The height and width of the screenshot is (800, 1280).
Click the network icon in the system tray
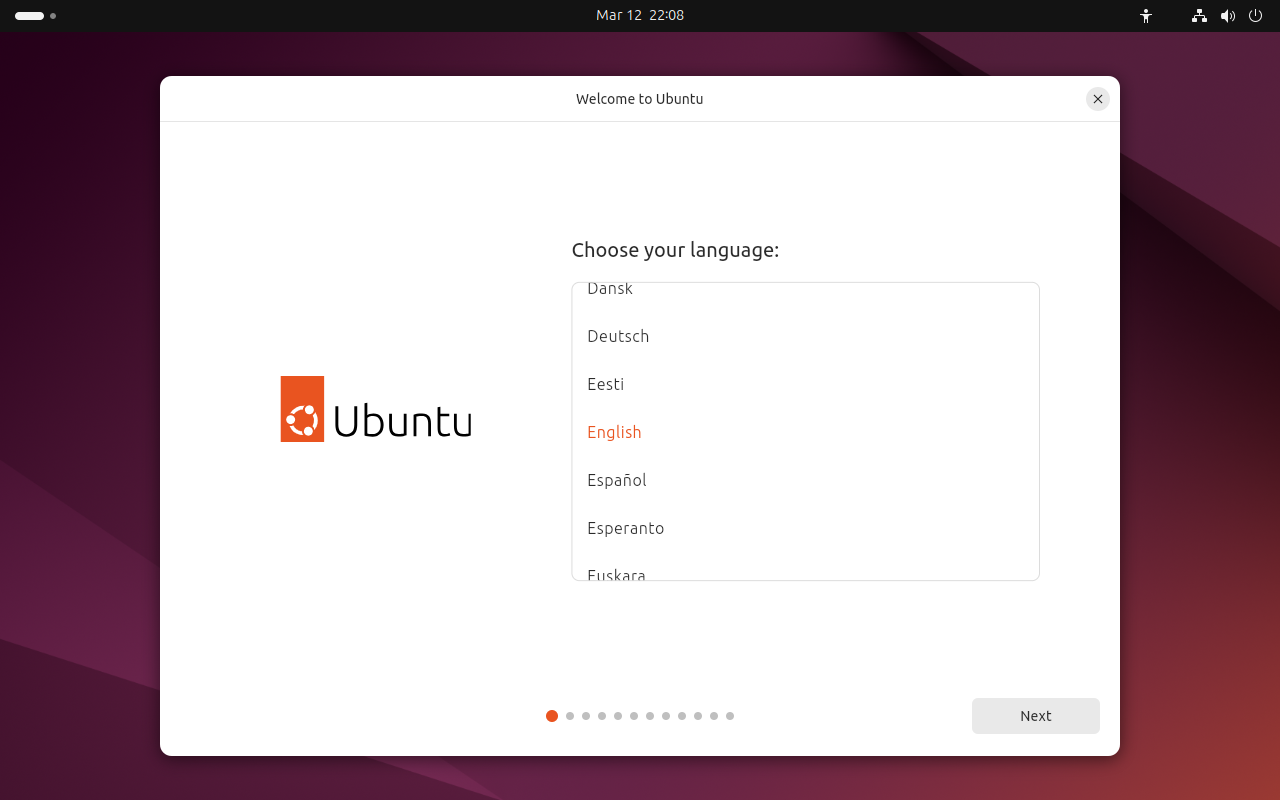point(1198,16)
